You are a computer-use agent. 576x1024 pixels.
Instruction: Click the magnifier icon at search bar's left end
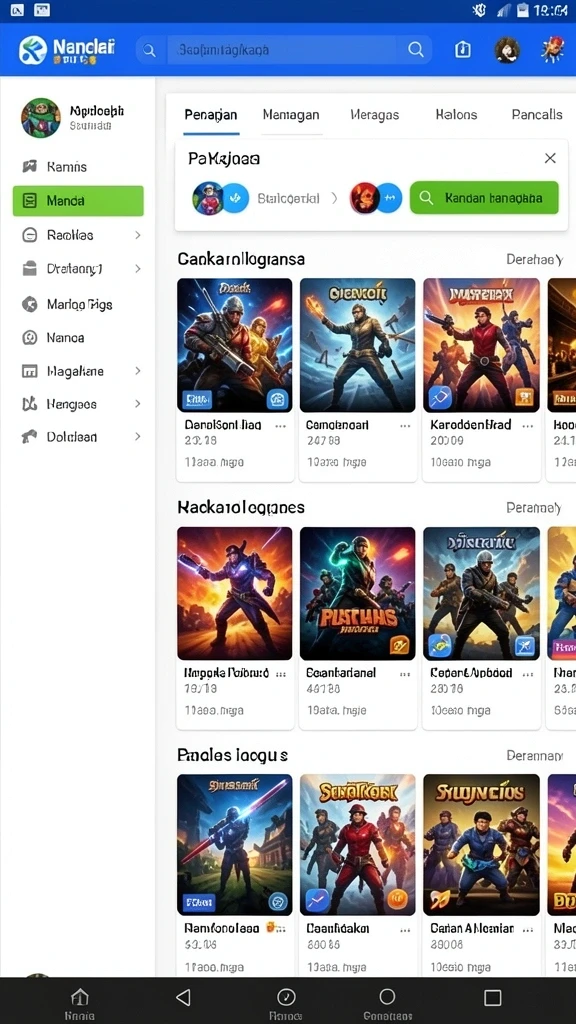pyautogui.click(x=150, y=50)
